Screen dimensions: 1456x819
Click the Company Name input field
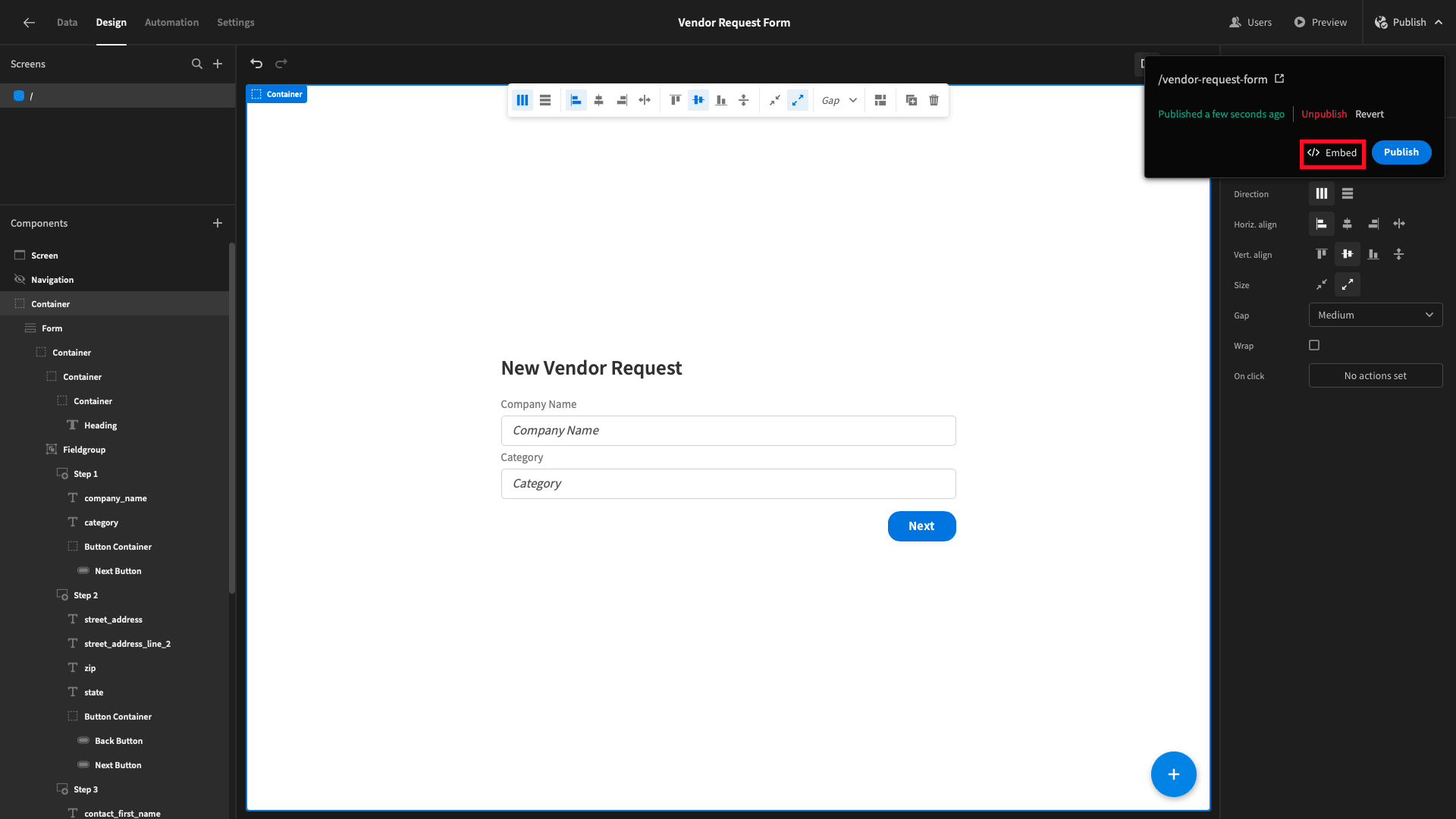pos(728,430)
